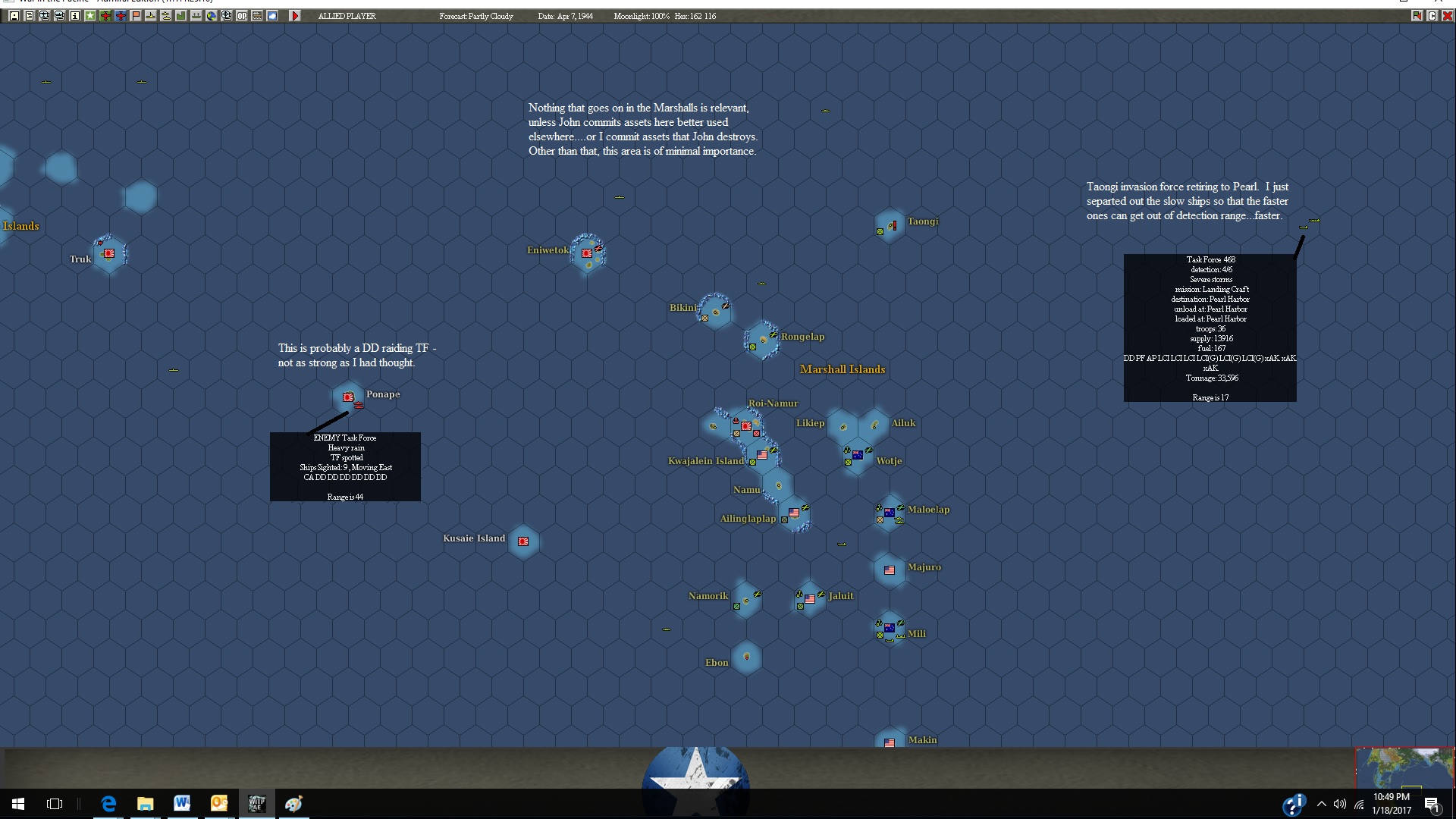Open the Windows Start menu

click(x=18, y=804)
